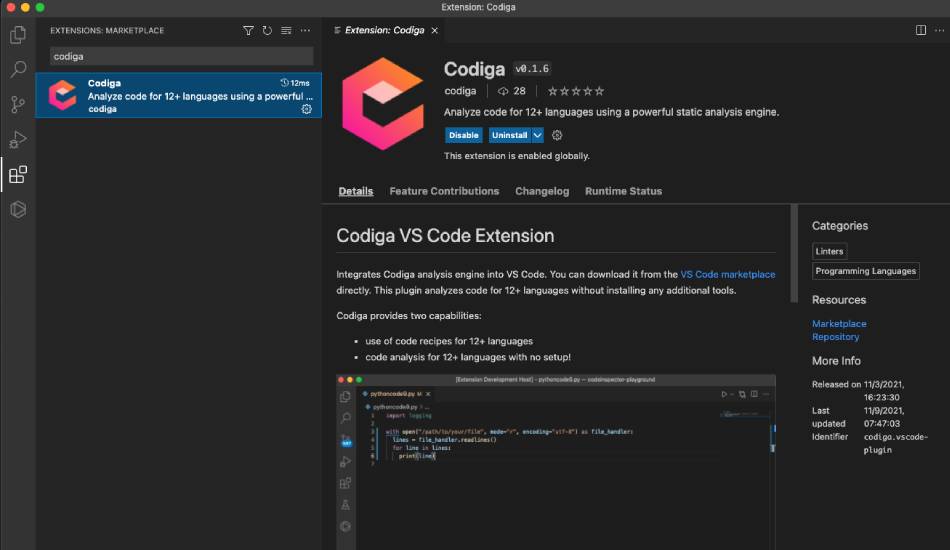The height and width of the screenshot is (550, 950).
Task: Open the README screenshot image
Action: coord(556,462)
